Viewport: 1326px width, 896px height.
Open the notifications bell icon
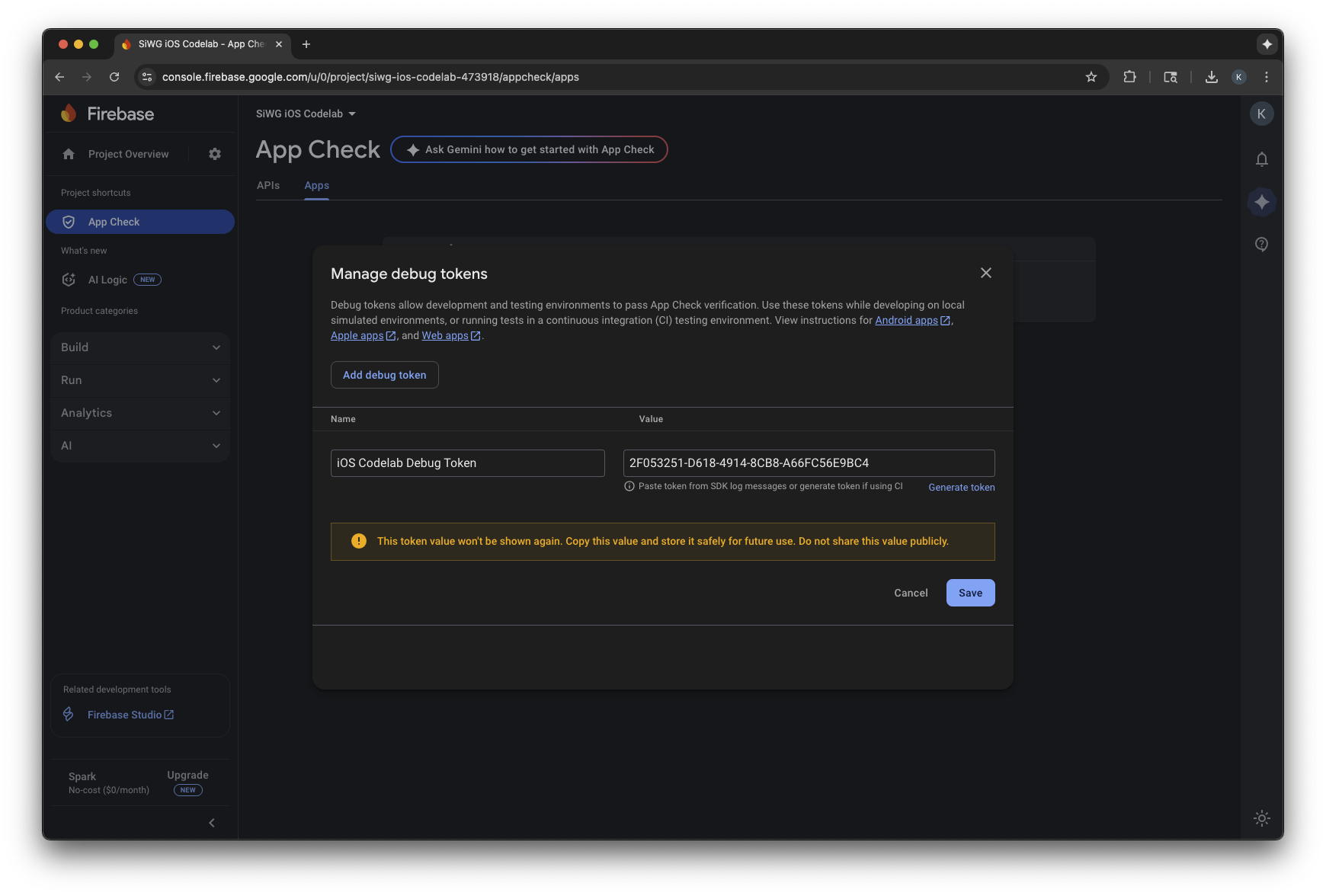[1262, 159]
